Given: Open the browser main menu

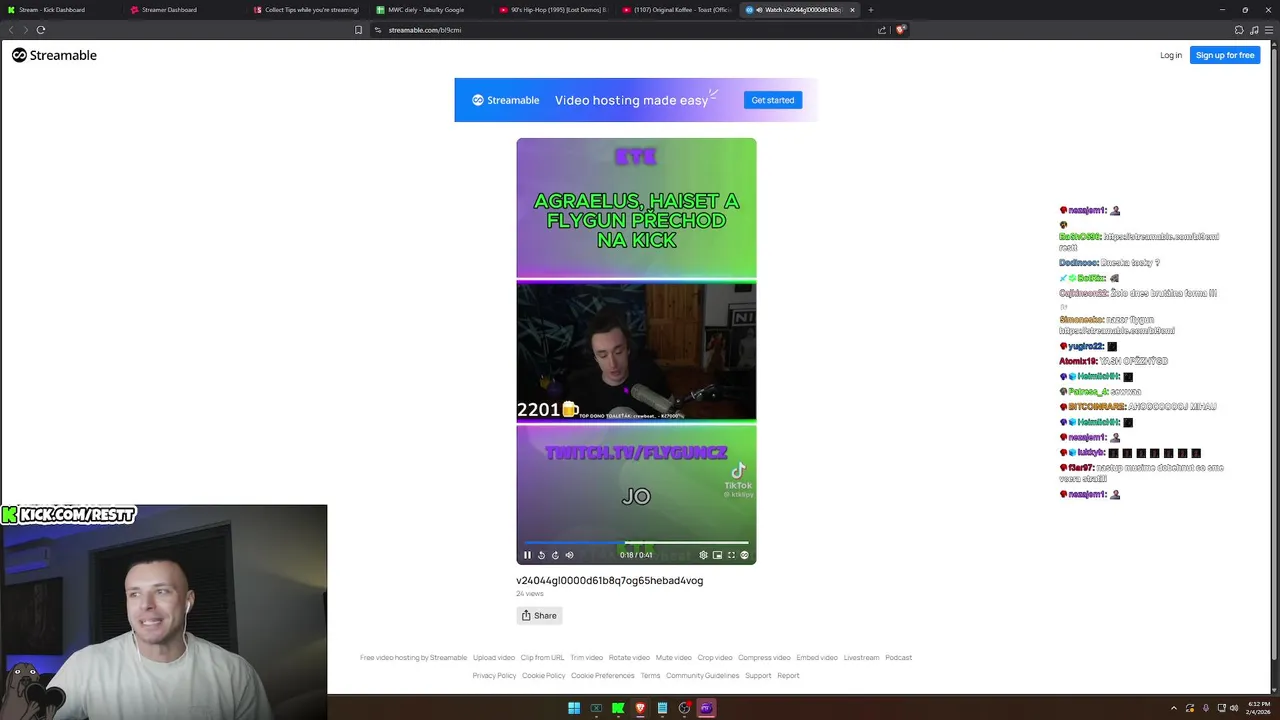Looking at the screenshot, I should pyautogui.click(x=1268, y=30).
